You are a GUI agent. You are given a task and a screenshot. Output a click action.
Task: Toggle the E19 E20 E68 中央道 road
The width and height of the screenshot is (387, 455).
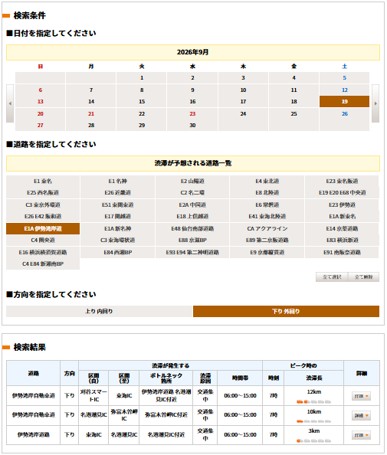342,193
